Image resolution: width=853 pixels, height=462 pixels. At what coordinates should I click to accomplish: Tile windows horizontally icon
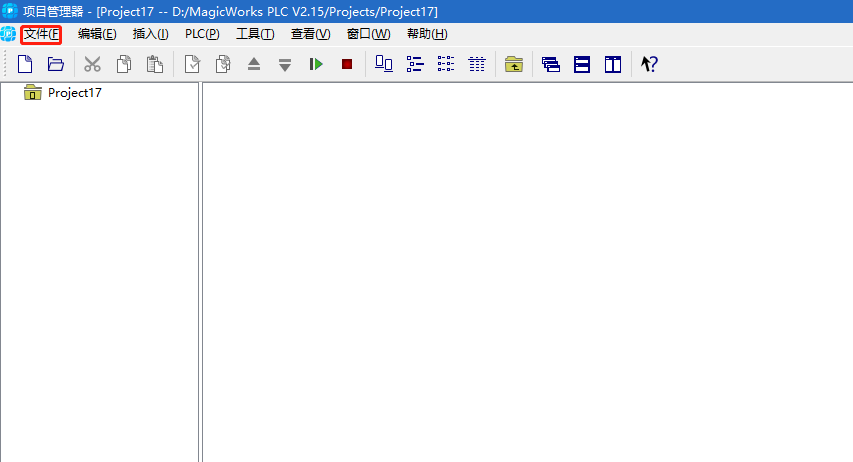pos(582,64)
